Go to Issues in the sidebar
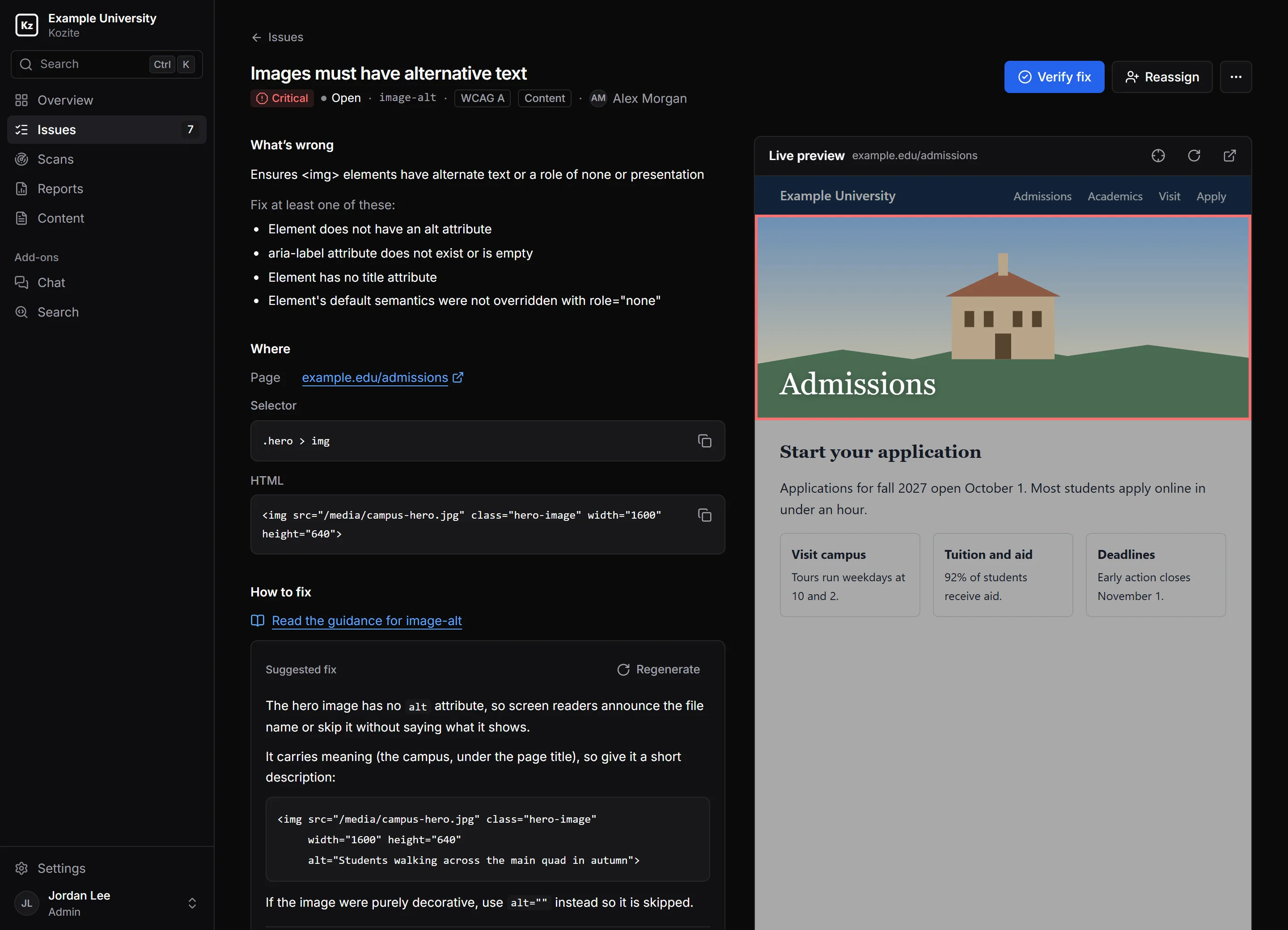This screenshot has width=1288, height=930. (x=107, y=130)
